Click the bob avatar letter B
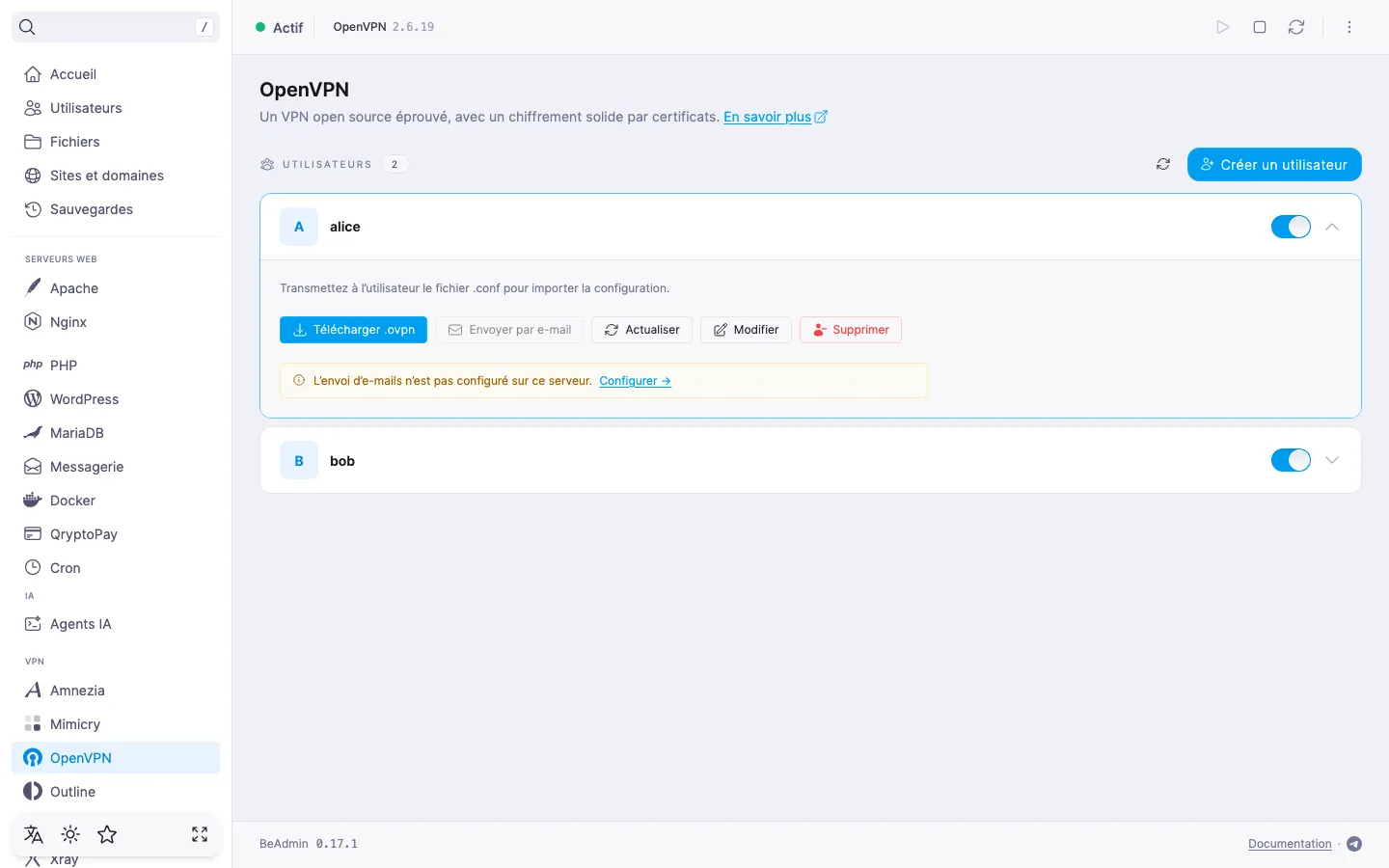The image size is (1389, 868). tap(299, 461)
